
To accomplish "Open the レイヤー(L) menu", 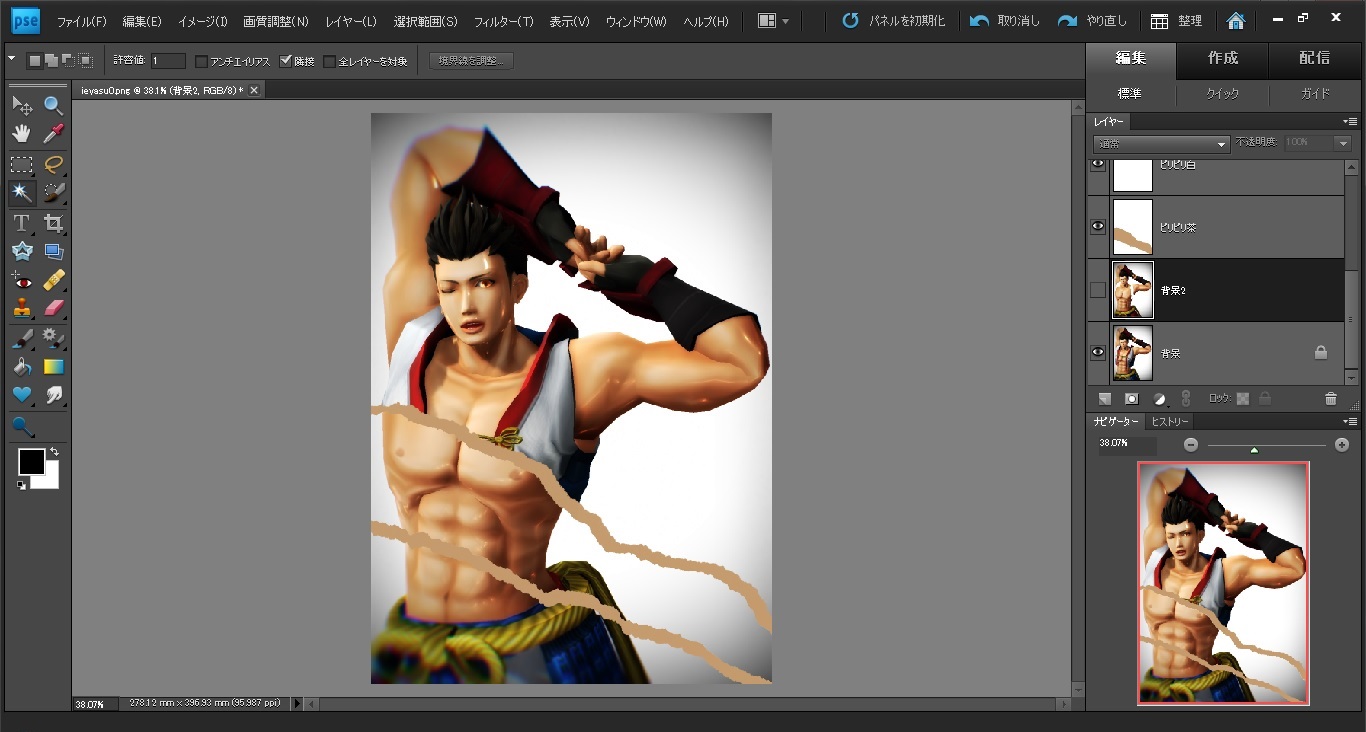I will pos(351,21).
